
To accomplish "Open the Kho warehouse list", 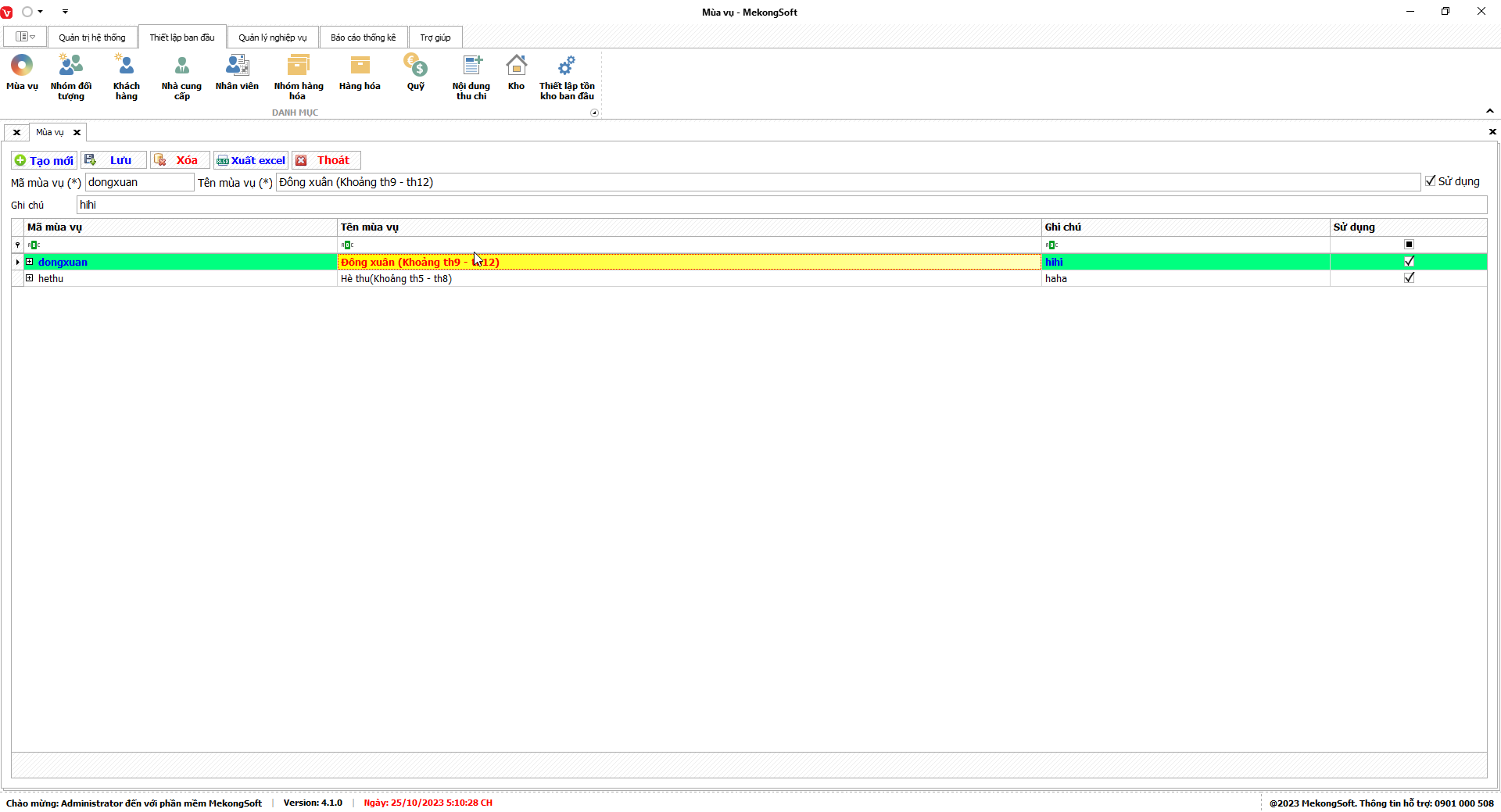I will (516, 72).
